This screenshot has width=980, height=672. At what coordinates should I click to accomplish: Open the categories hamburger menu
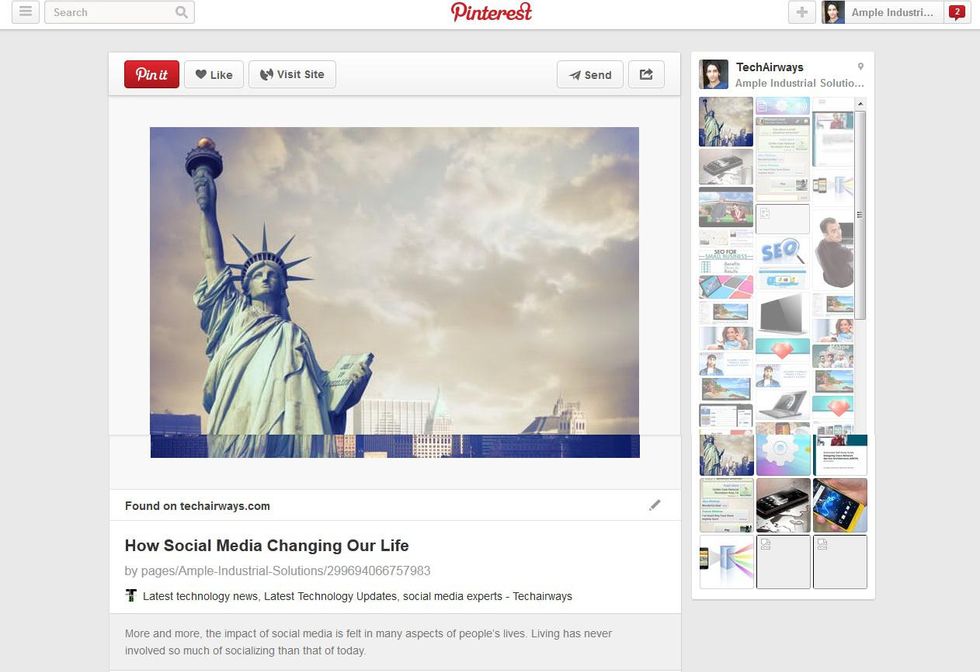click(25, 12)
